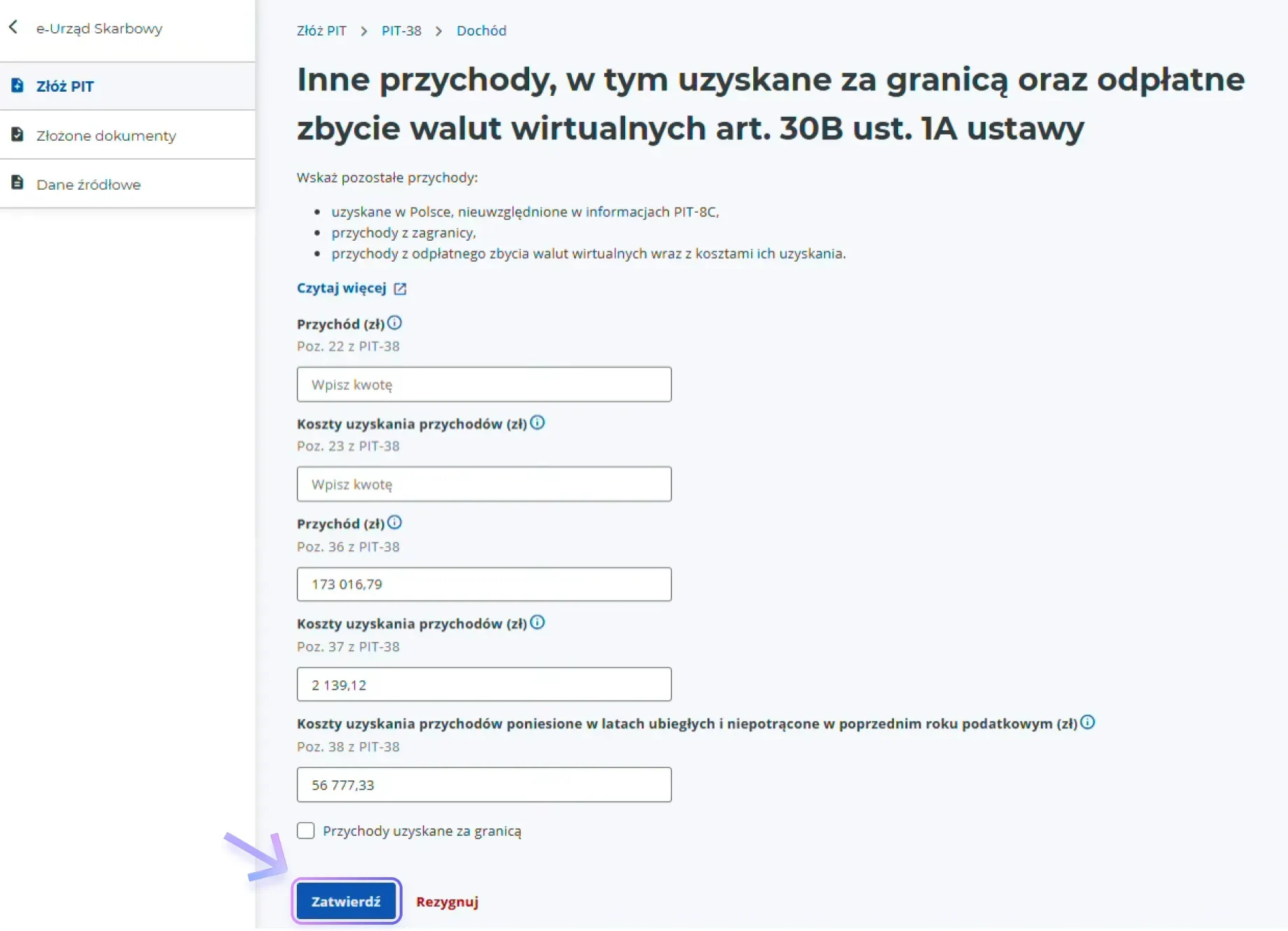Click info icon next to Przychód Poz. 36
The image size is (1288, 931).
(x=395, y=522)
